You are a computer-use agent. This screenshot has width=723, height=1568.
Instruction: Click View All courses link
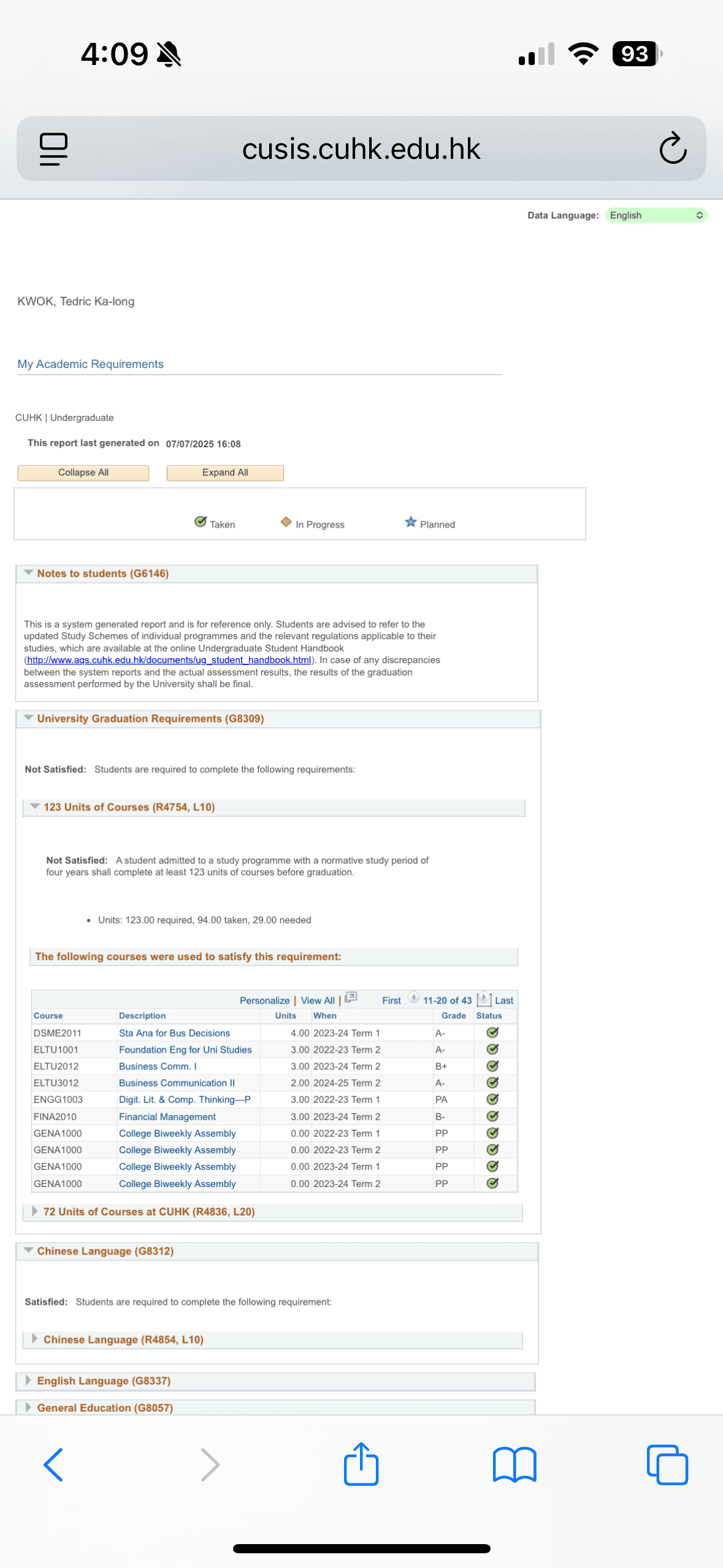point(318,1001)
